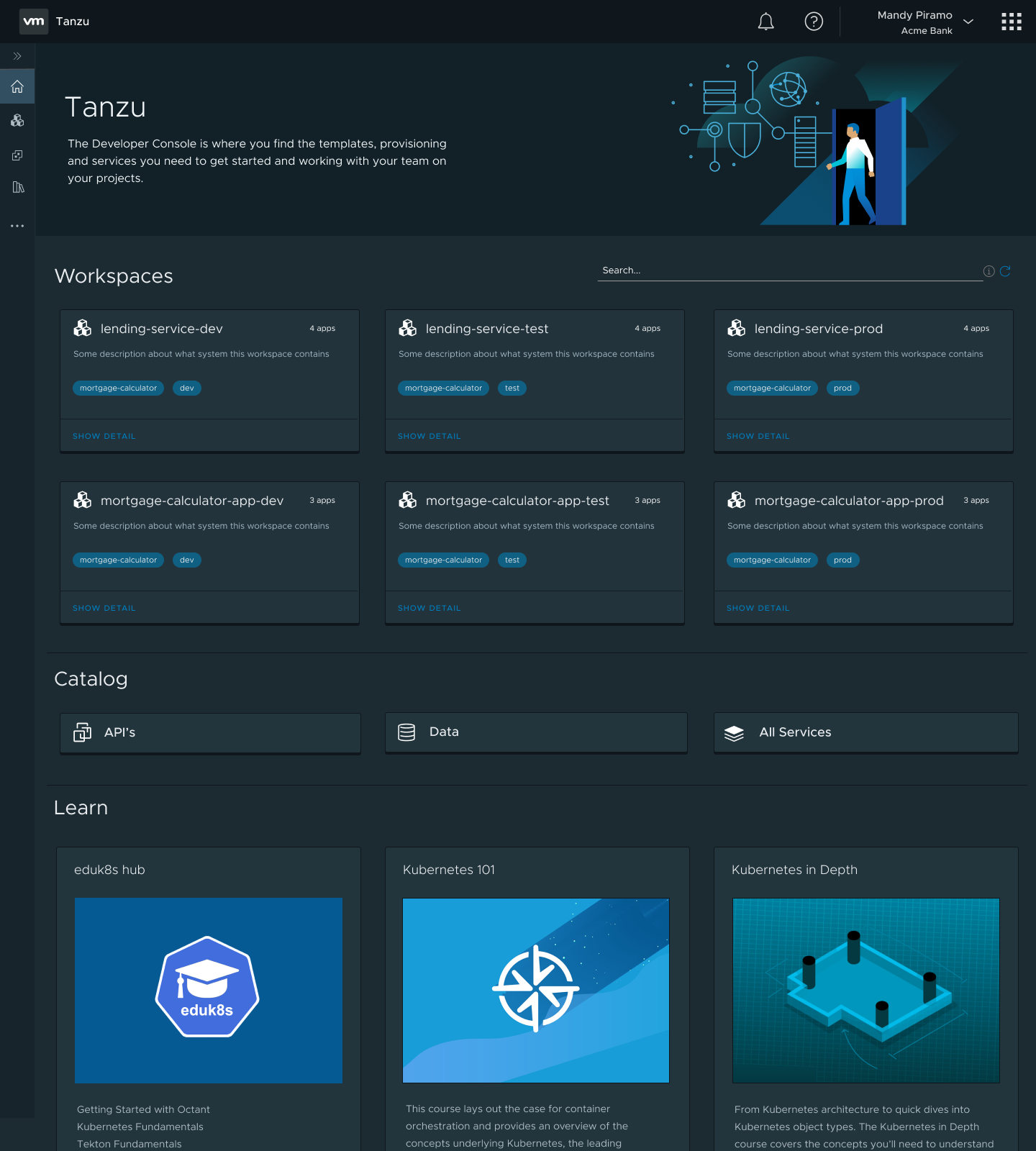Viewport: 1036px width, 1151px height.
Task: Open Getting Started with Octant
Action: click(x=143, y=1109)
